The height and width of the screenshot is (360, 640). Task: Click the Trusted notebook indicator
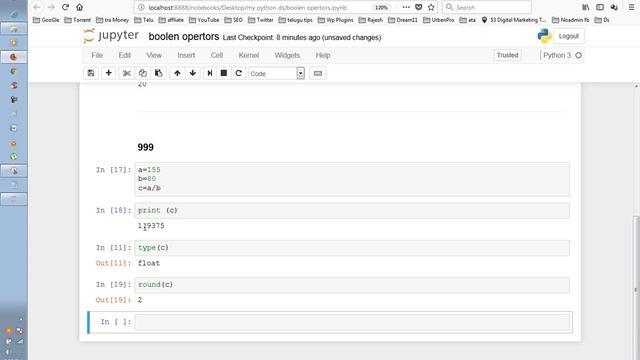(507, 55)
